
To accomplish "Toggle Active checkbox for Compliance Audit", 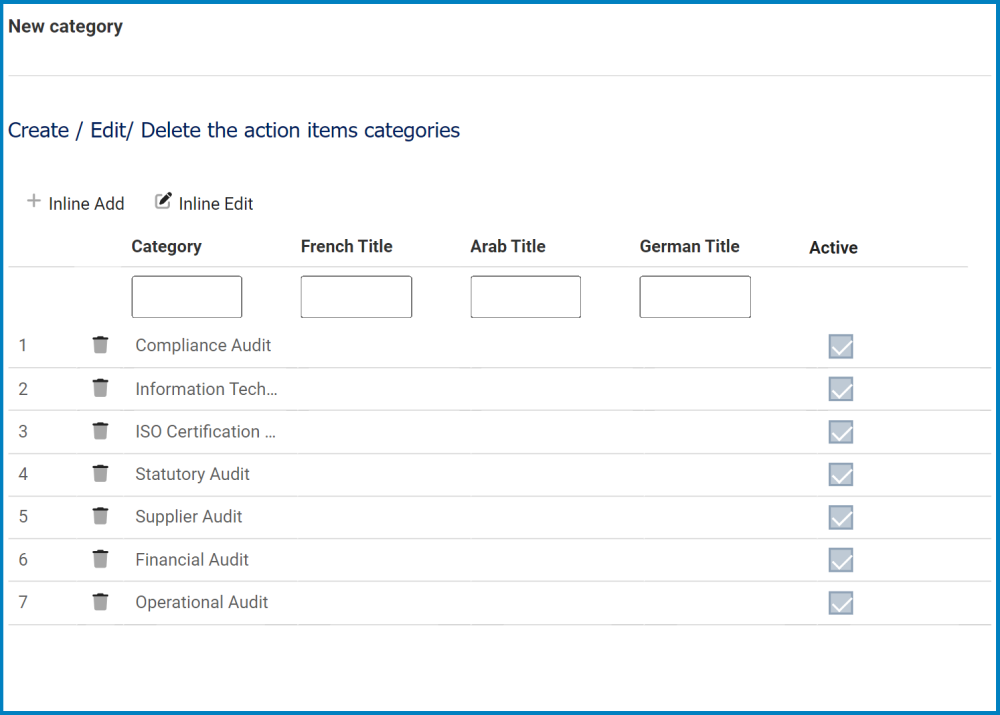I will [x=841, y=347].
